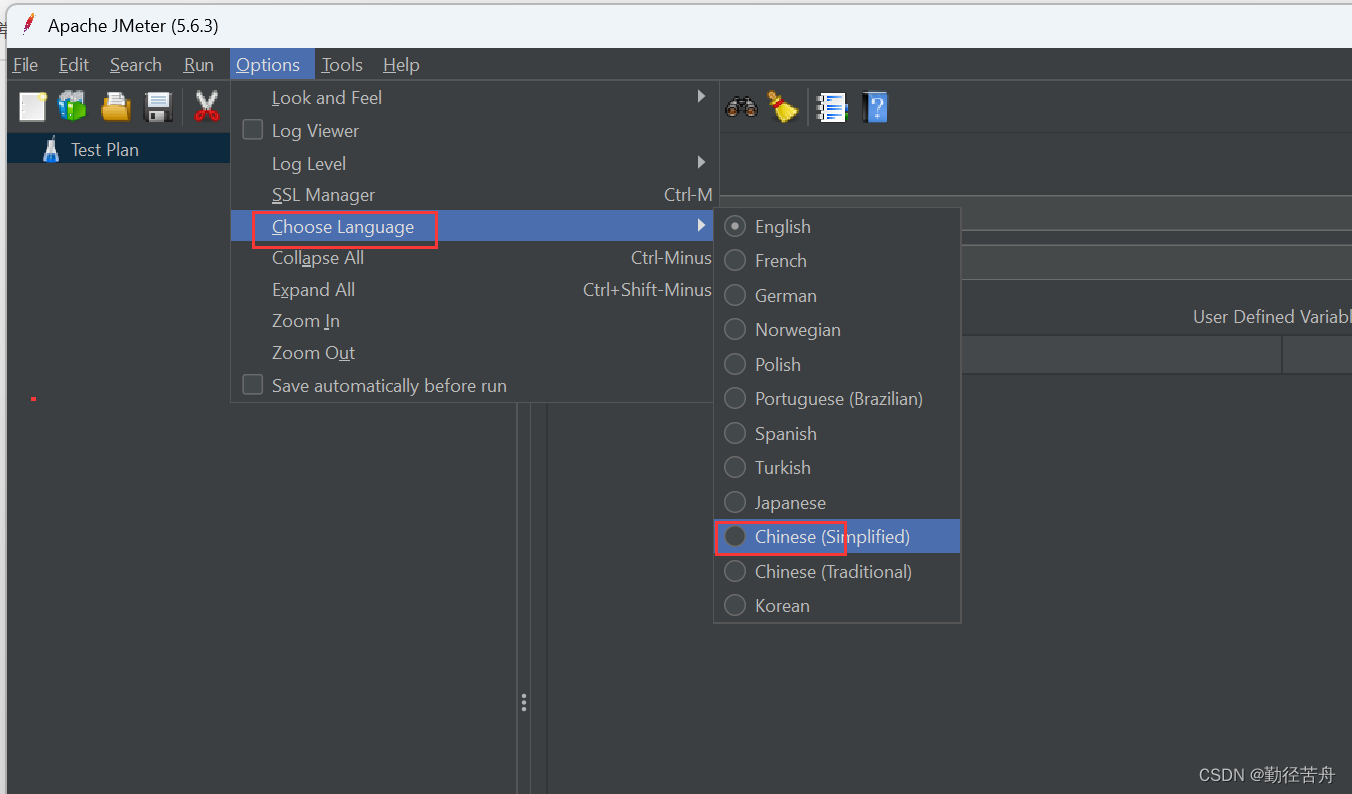Select Norwegian language option
1352x794 pixels.
coord(837,329)
